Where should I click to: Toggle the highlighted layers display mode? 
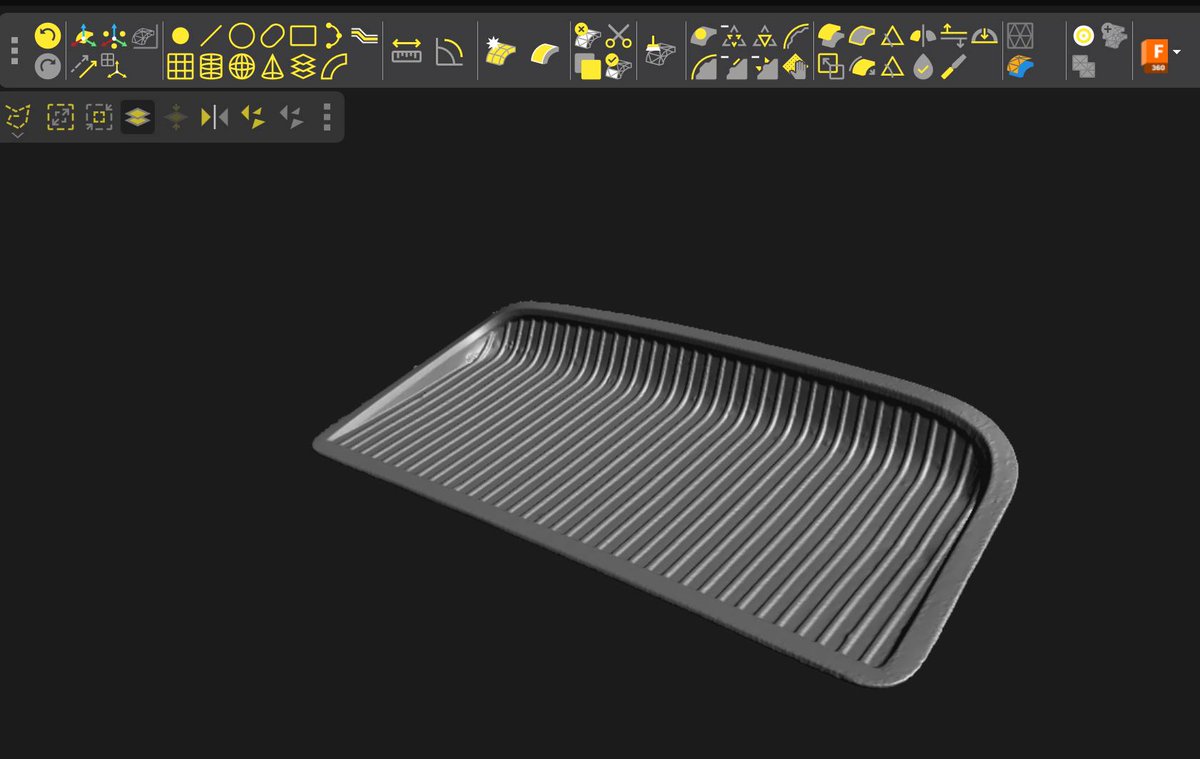(136, 117)
